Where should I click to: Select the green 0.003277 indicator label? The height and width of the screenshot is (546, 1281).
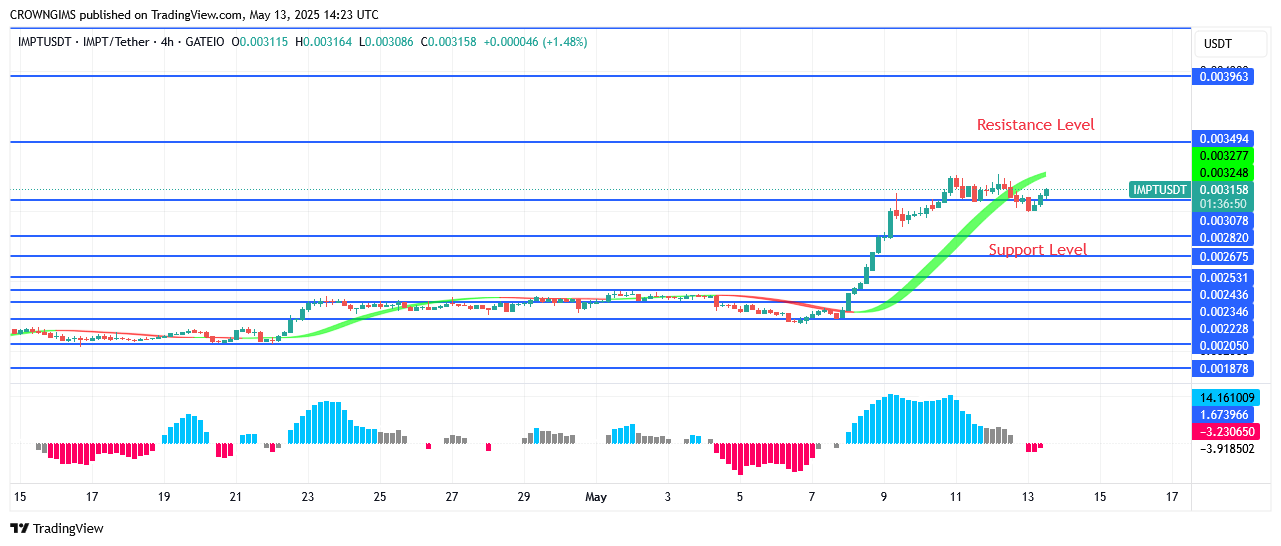(x=1224, y=156)
